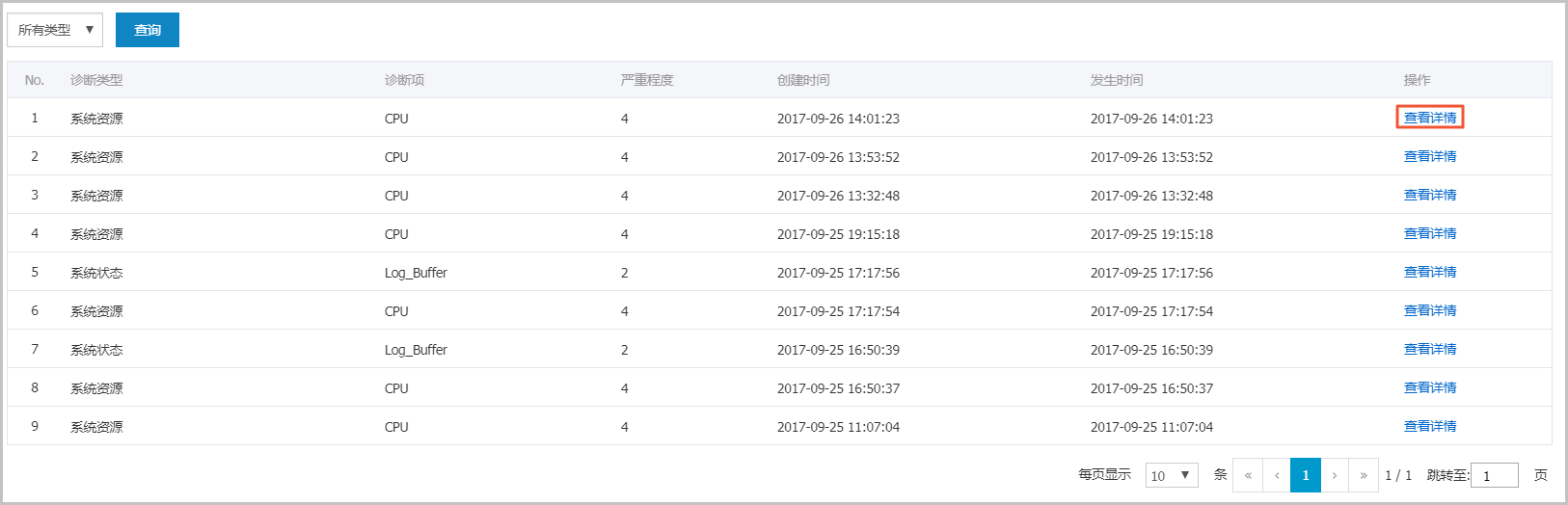Open 查看详情 for row 6

point(1430,310)
